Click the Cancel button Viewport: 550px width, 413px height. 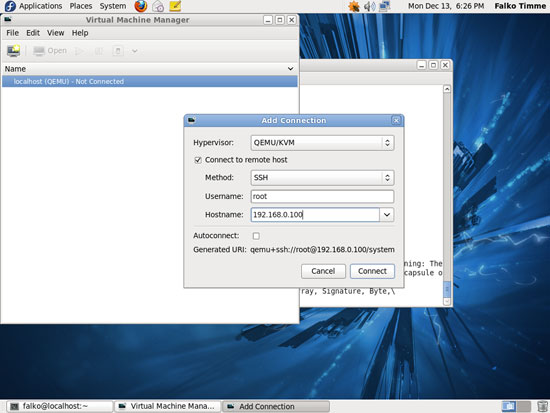[x=323, y=271]
